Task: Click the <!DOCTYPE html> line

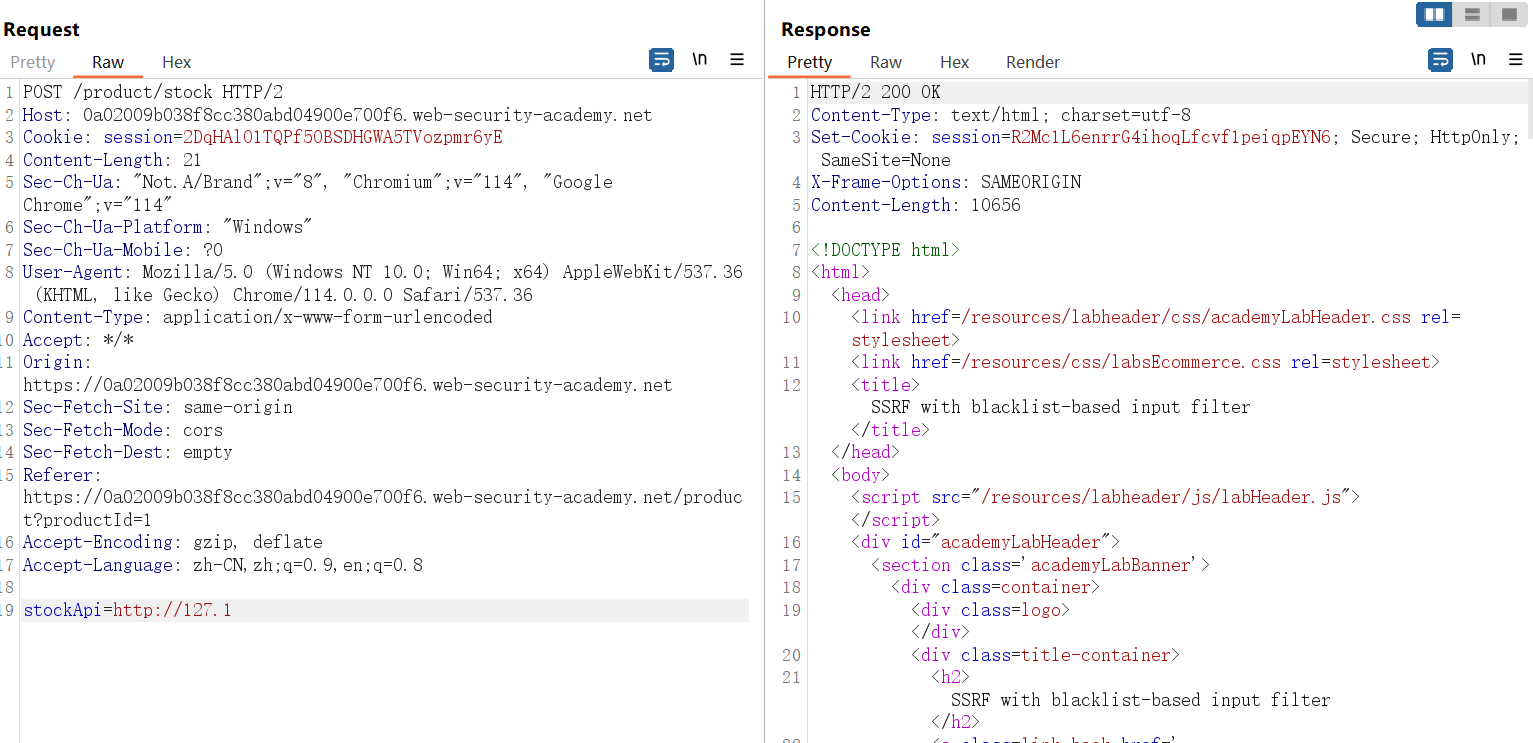Action: point(885,250)
